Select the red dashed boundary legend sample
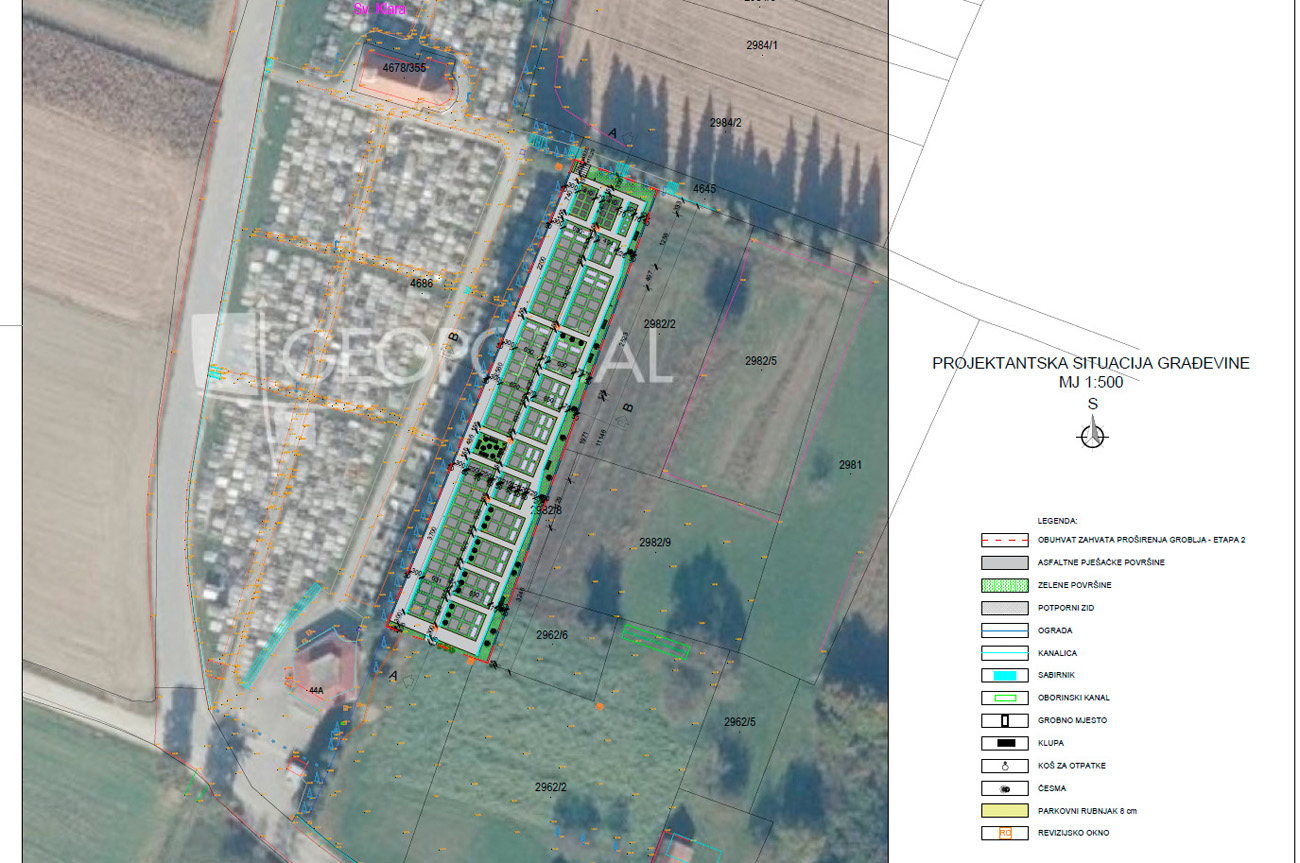This screenshot has width=1300, height=863. pyautogui.click(x=1004, y=539)
